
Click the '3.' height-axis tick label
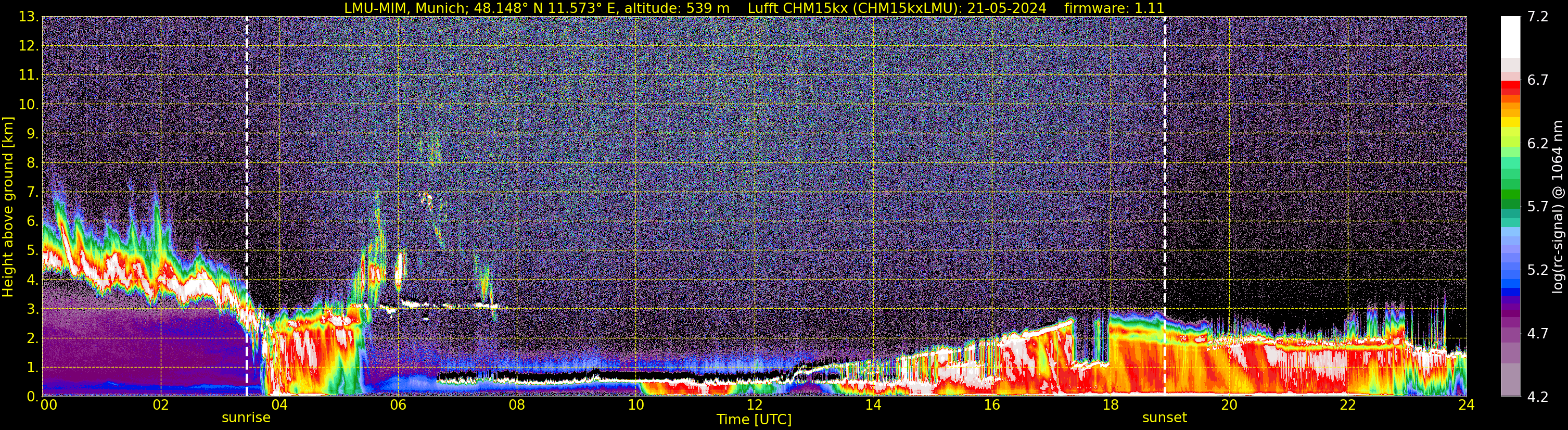tap(32, 309)
